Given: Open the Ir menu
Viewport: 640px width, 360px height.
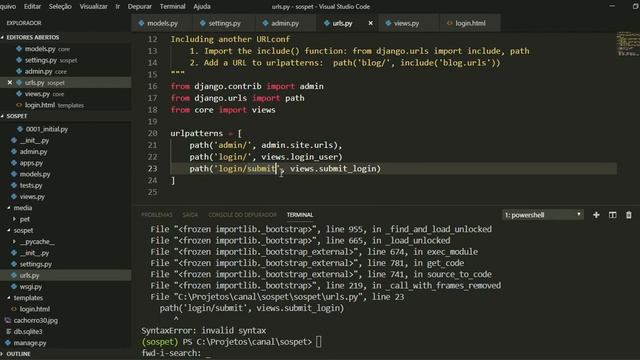Looking at the screenshot, I should [118, 7].
